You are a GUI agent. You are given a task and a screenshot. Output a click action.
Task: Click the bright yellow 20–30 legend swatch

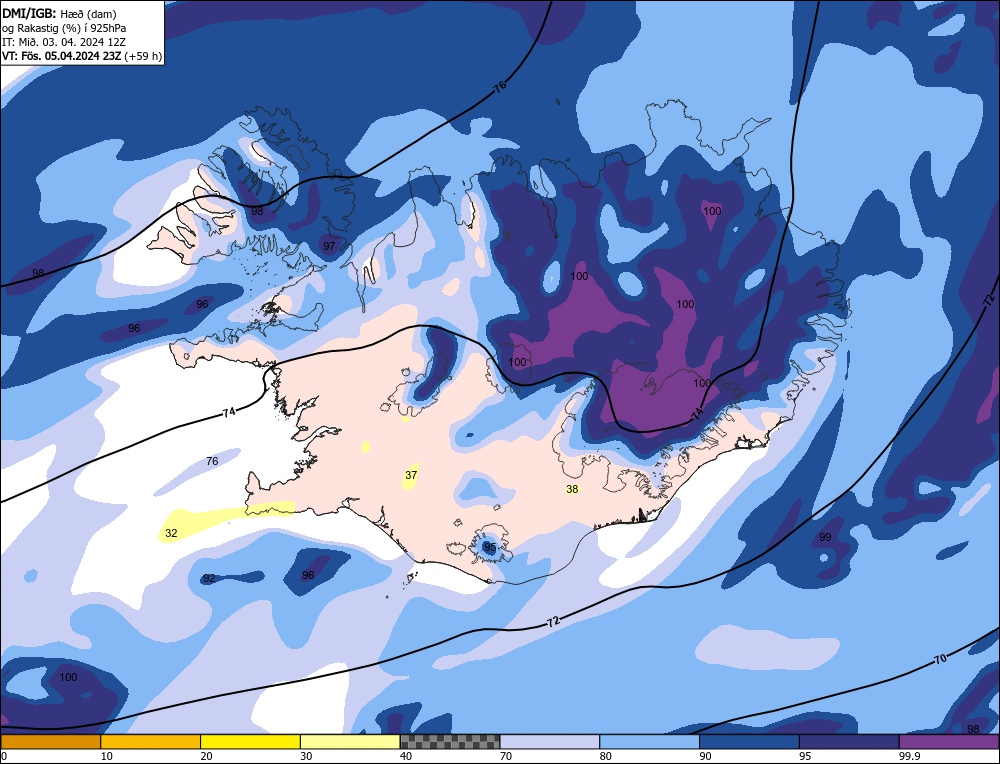click(x=251, y=742)
